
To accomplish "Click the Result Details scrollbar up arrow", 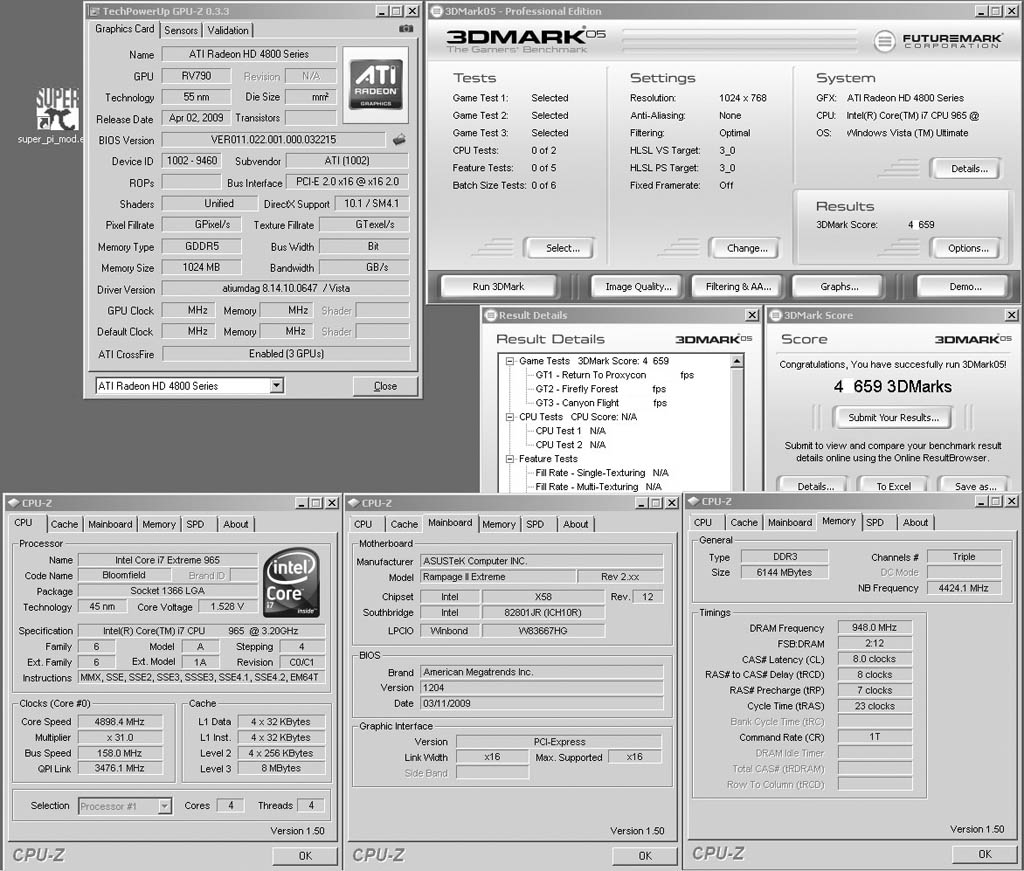I will 737,361.
